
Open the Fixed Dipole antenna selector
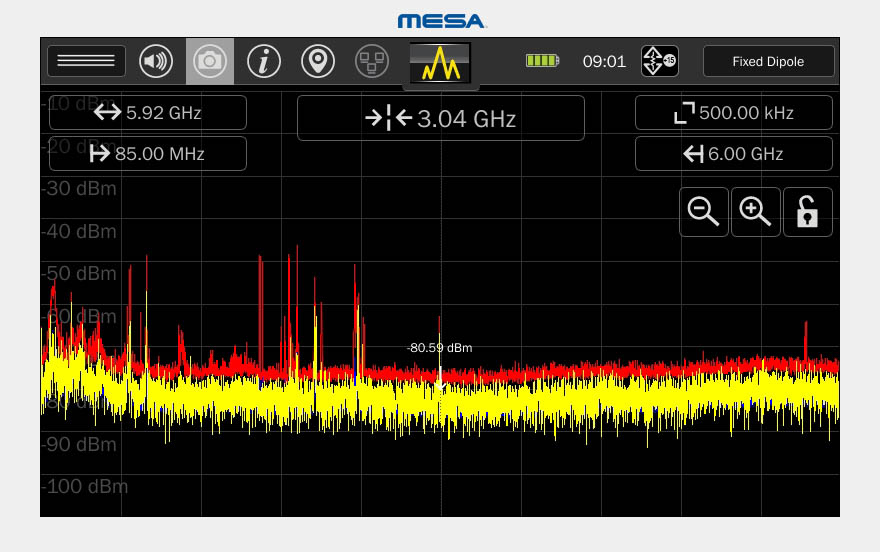[768, 61]
